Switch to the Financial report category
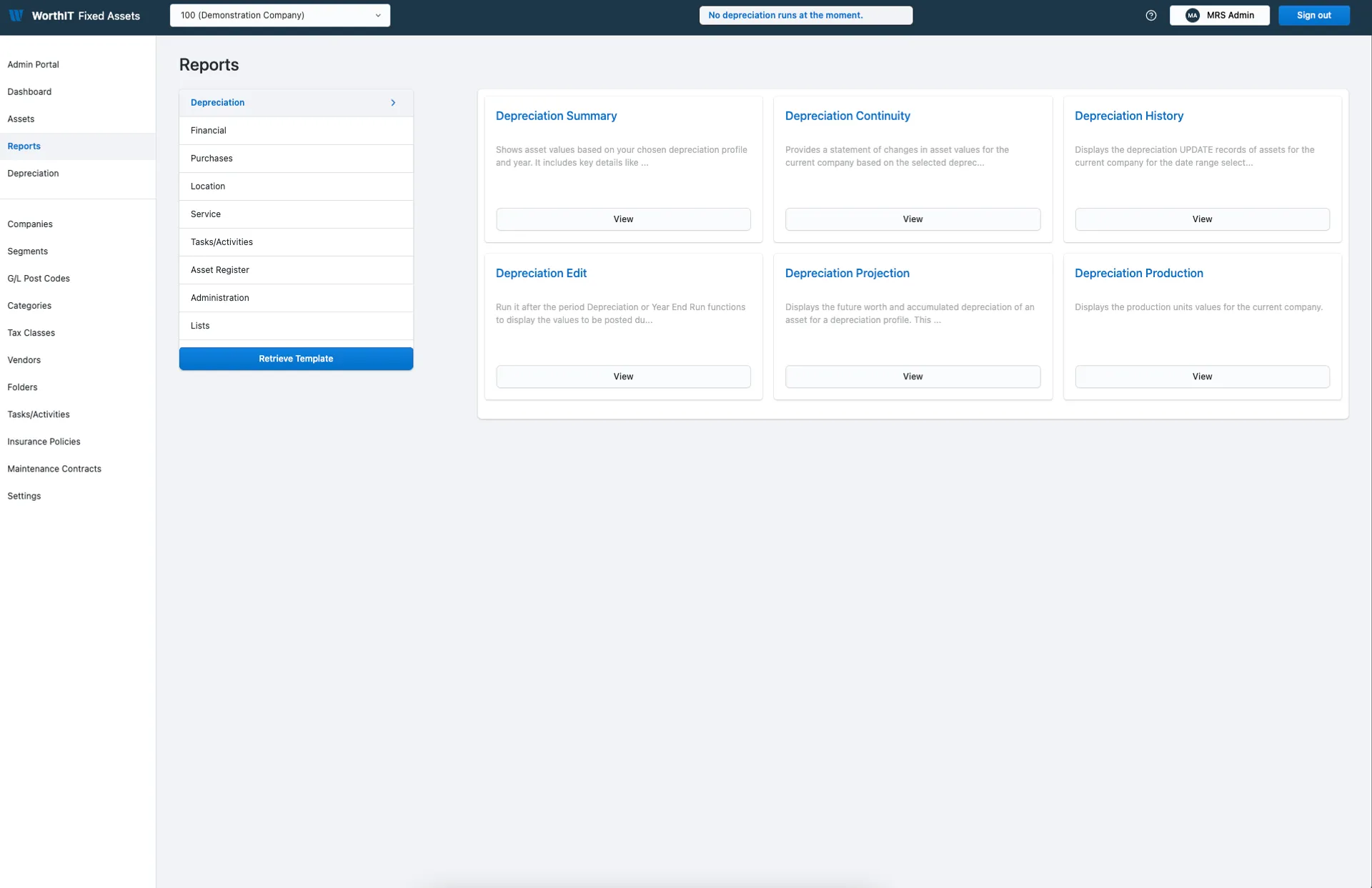The width and height of the screenshot is (1372, 888). (x=208, y=130)
